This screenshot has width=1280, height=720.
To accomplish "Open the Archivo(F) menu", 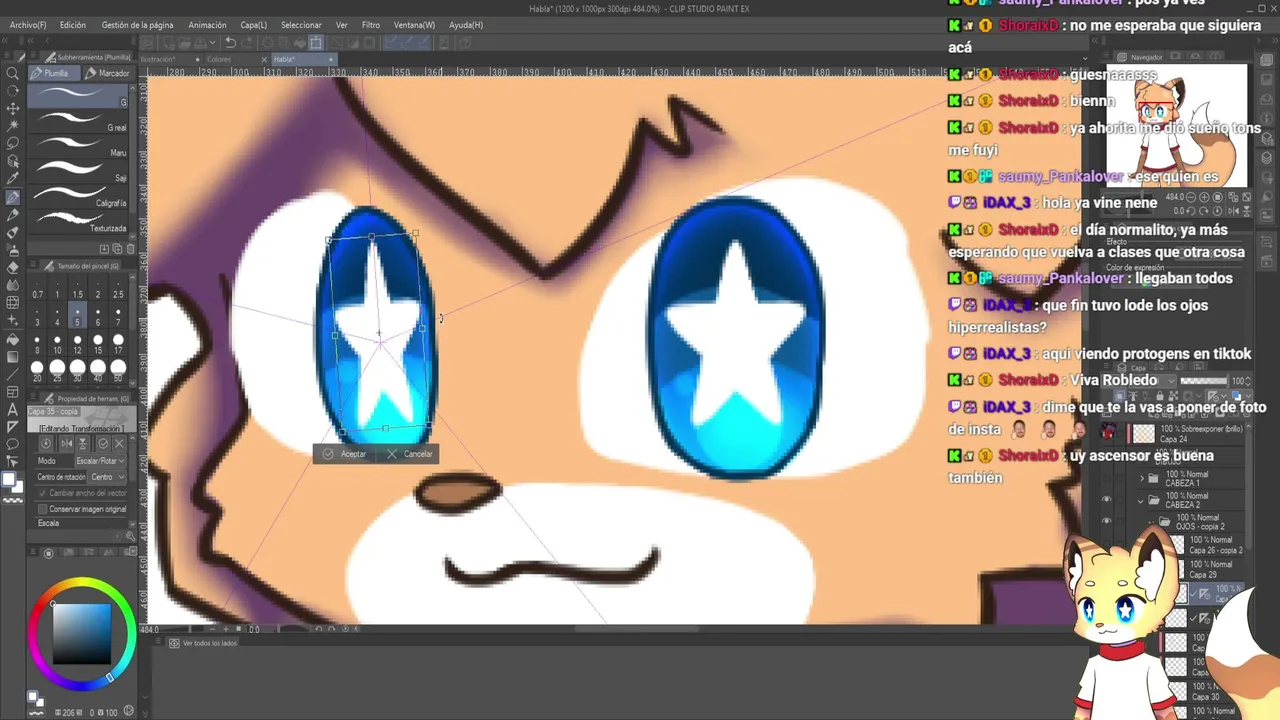I will pos(28,25).
